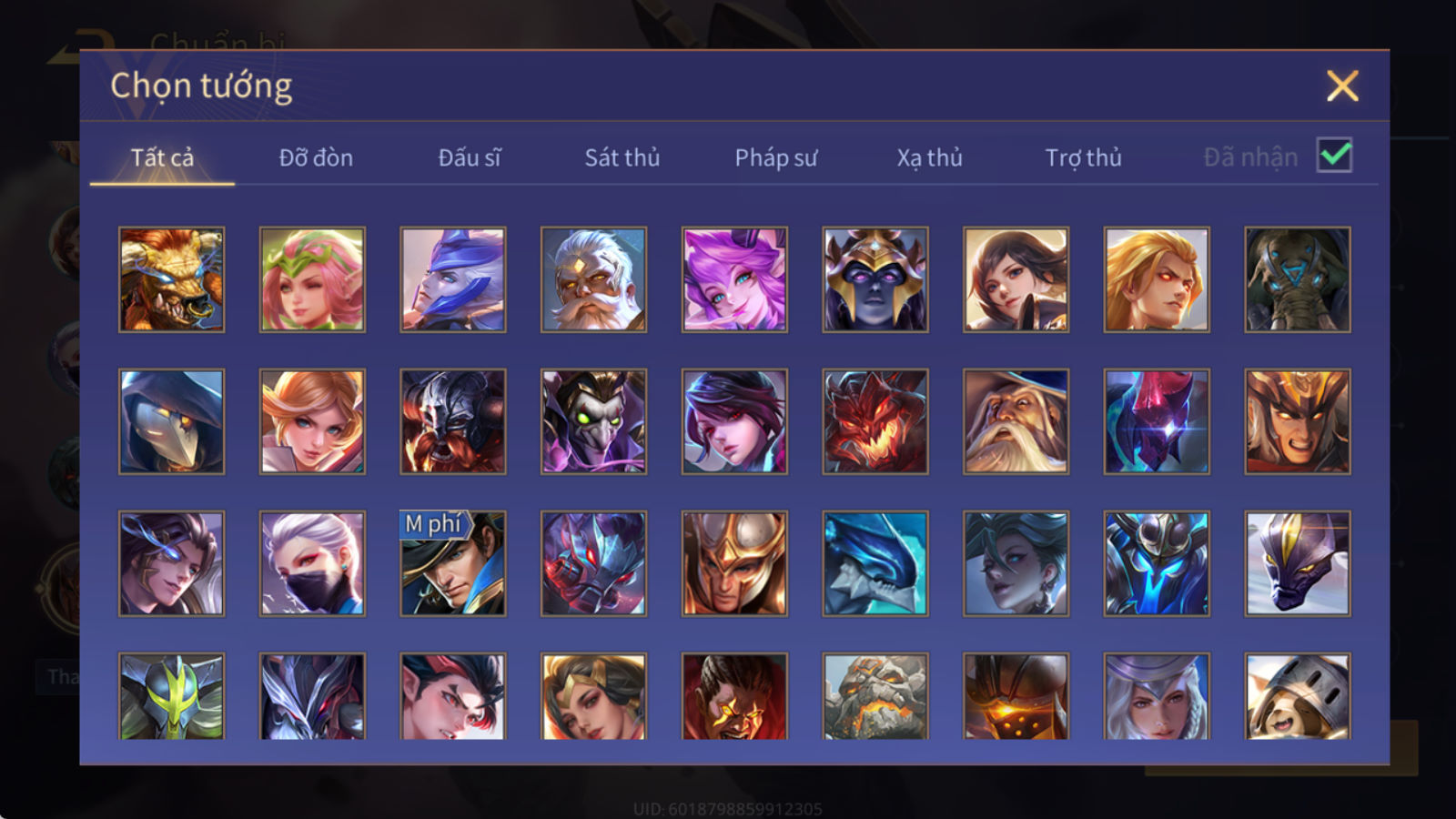Pick the golden-helmet gladiator hero
Screen dimensions: 1456x819
(x=734, y=563)
